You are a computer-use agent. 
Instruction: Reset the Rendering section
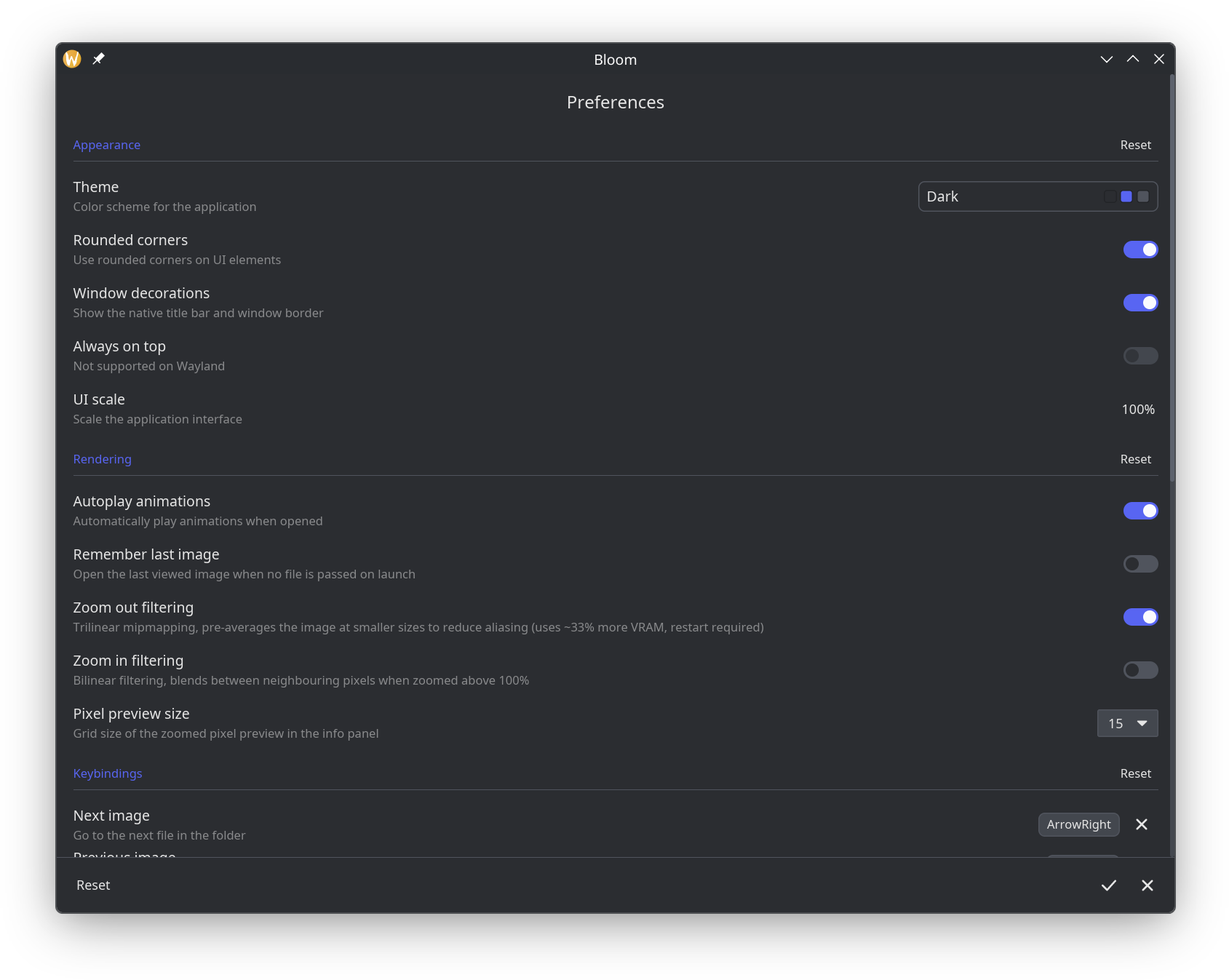[x=1135, y=459]
